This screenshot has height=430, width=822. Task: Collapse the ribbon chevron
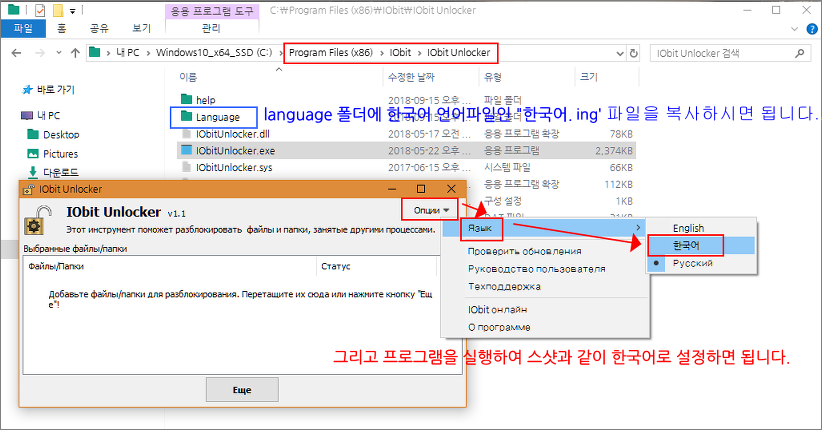pyautogui.click(x=794, y=29)
